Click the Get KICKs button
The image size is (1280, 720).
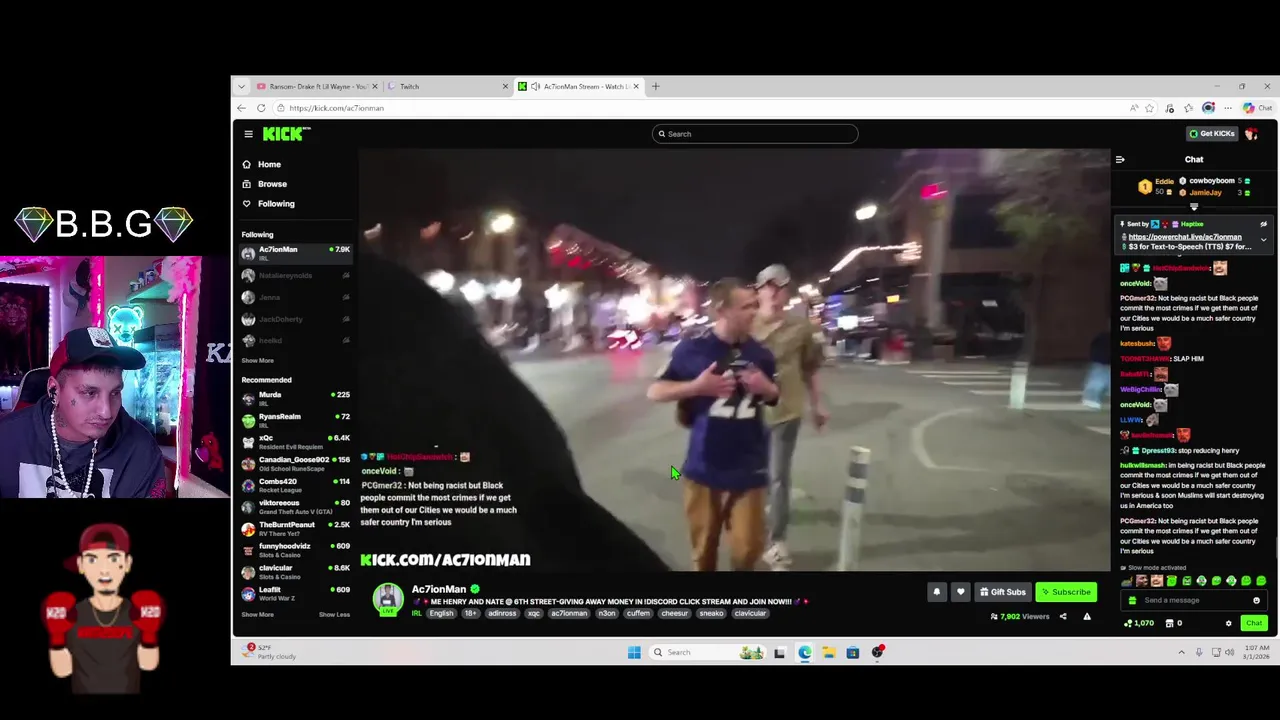1212,133
